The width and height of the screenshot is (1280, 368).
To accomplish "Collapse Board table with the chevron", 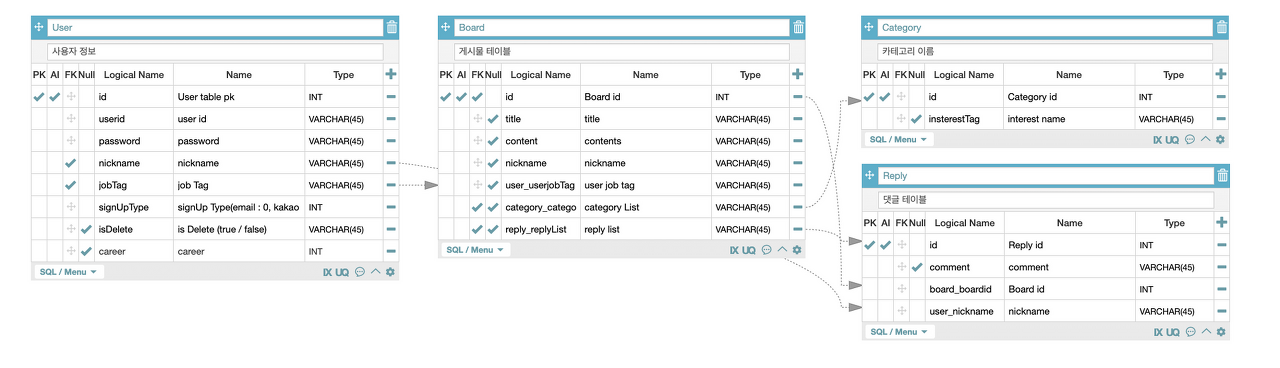I will tap(782, 250).
